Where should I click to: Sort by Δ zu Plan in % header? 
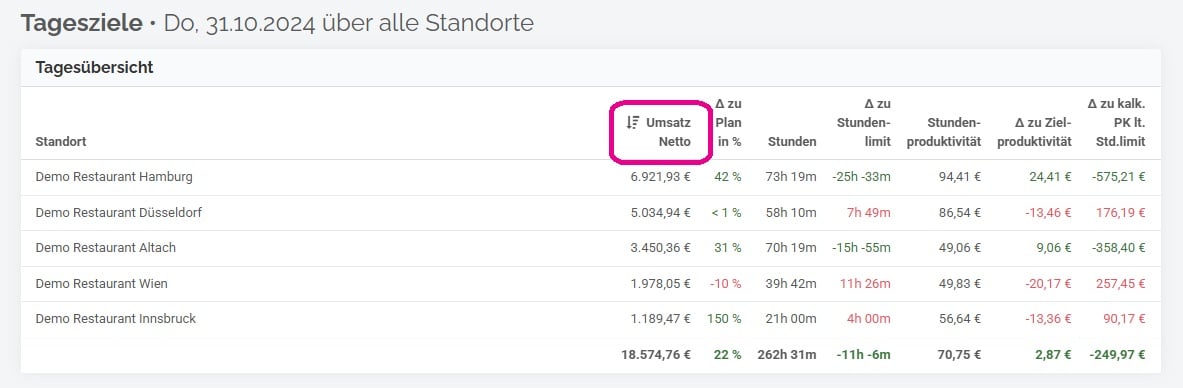click(728, 122)
